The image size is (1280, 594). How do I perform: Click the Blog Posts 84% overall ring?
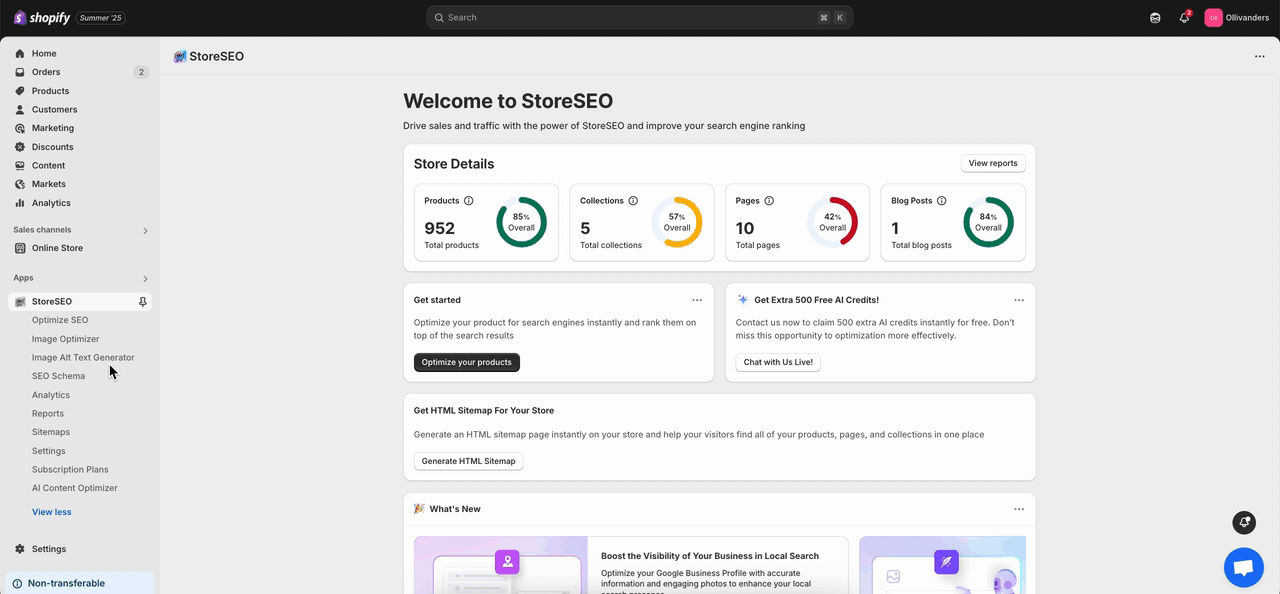pos(988,222)
